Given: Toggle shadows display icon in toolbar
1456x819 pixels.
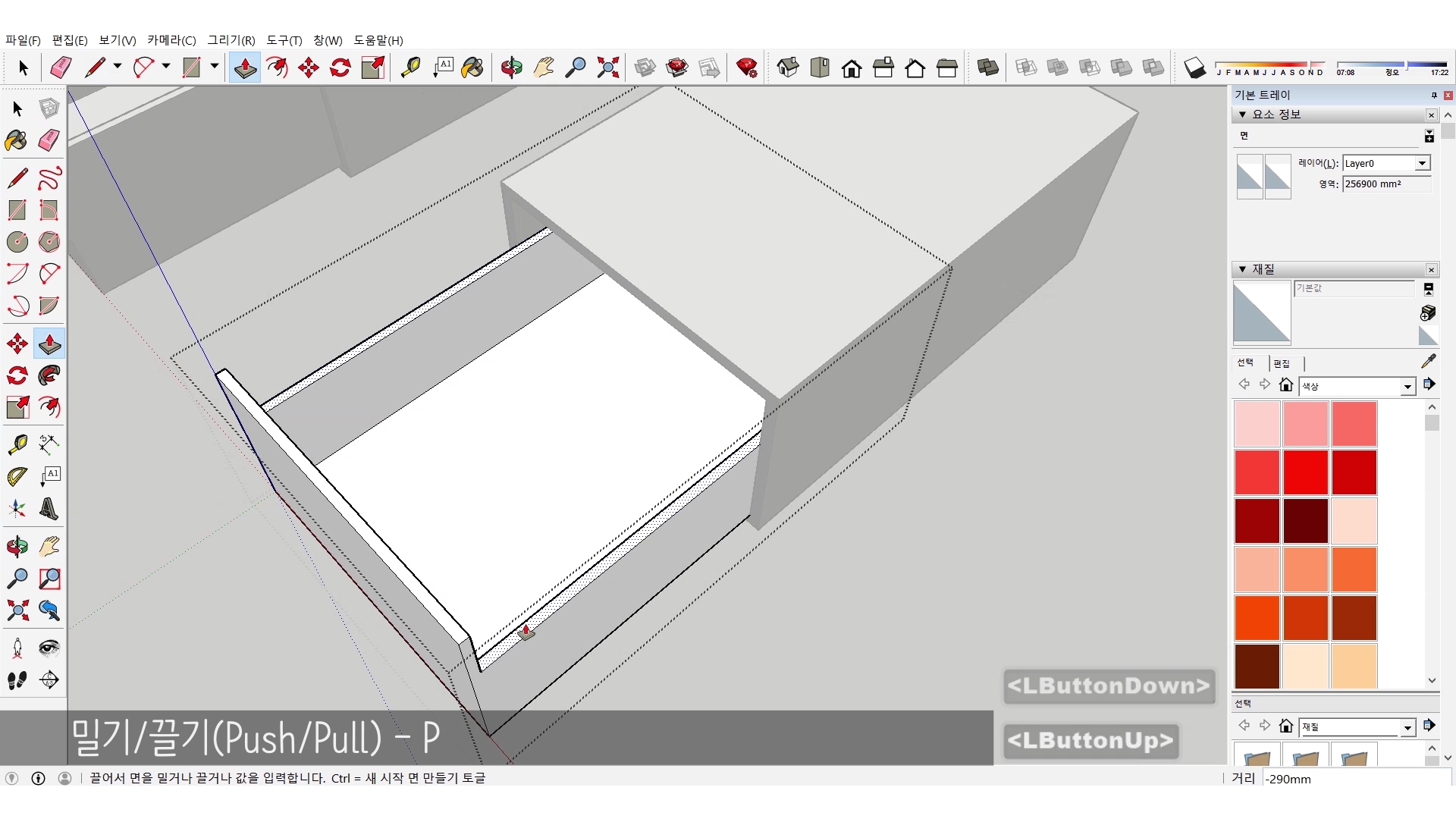Looking at the screenshot, I should (x=1194, y=68).
